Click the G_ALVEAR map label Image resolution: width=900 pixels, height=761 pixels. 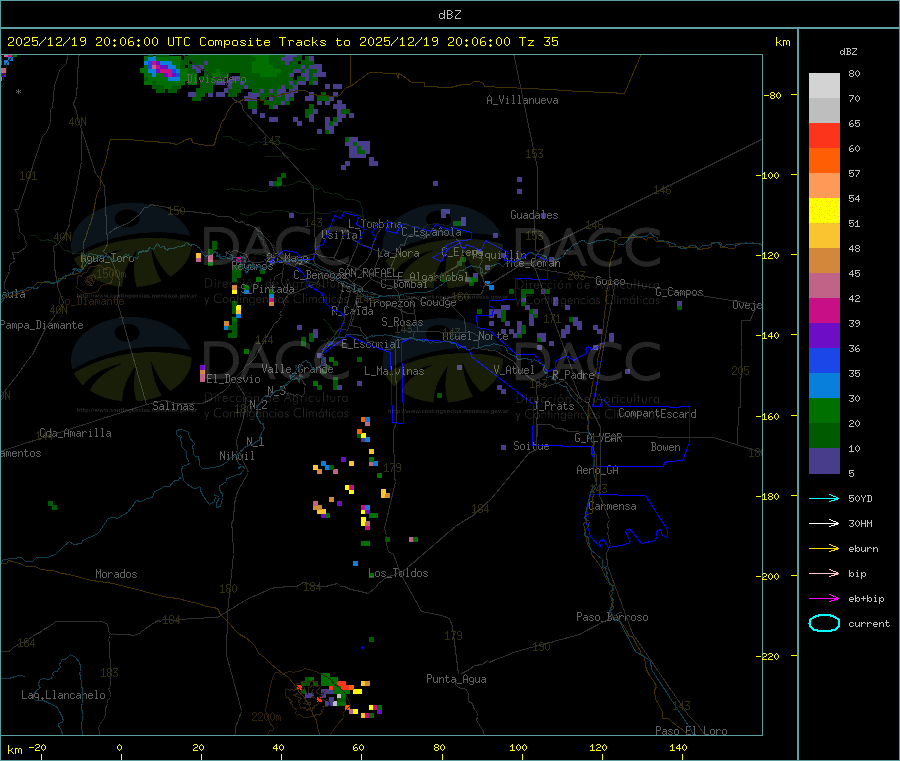click(x=598, y=438)
